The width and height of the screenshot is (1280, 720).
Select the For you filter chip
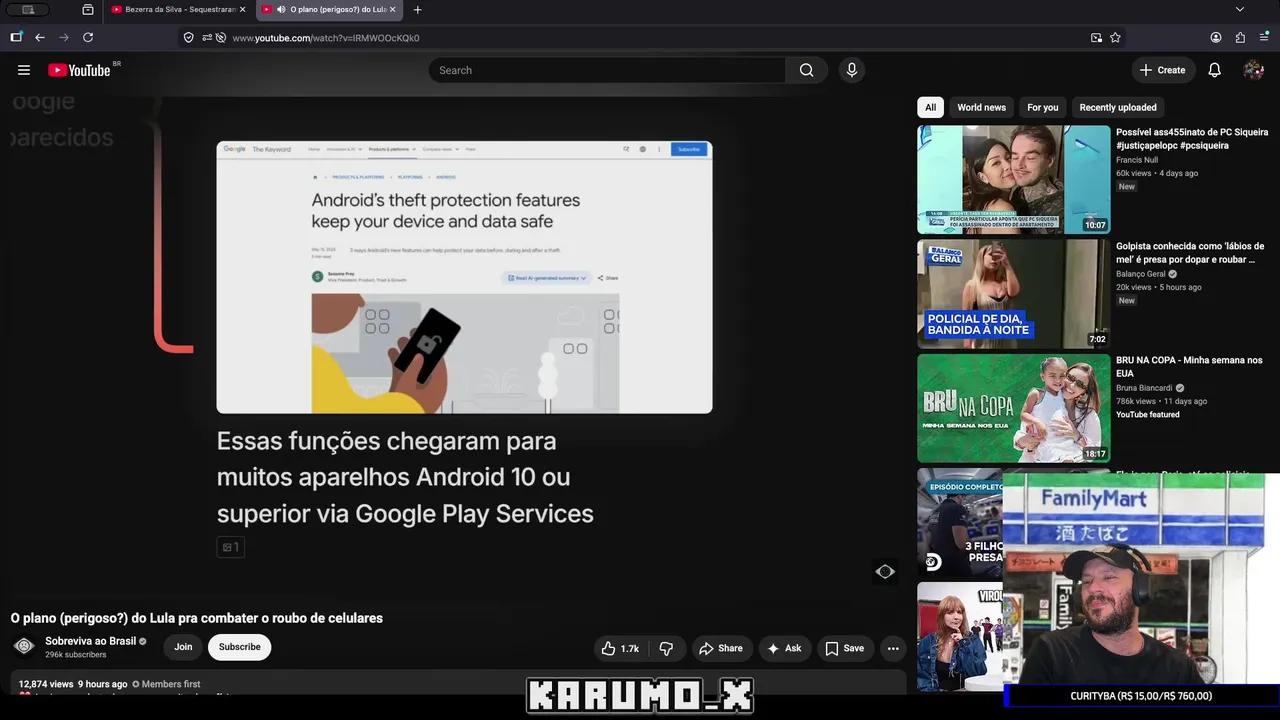pyautogui.click(x=1042, y=107)
